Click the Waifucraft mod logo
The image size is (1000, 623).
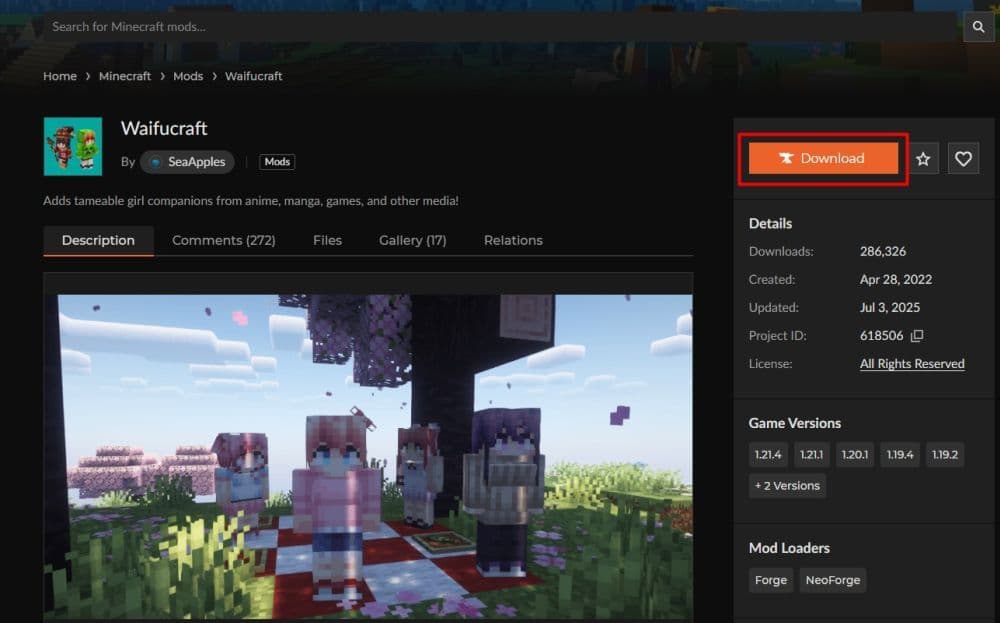[x=72, y=145]
